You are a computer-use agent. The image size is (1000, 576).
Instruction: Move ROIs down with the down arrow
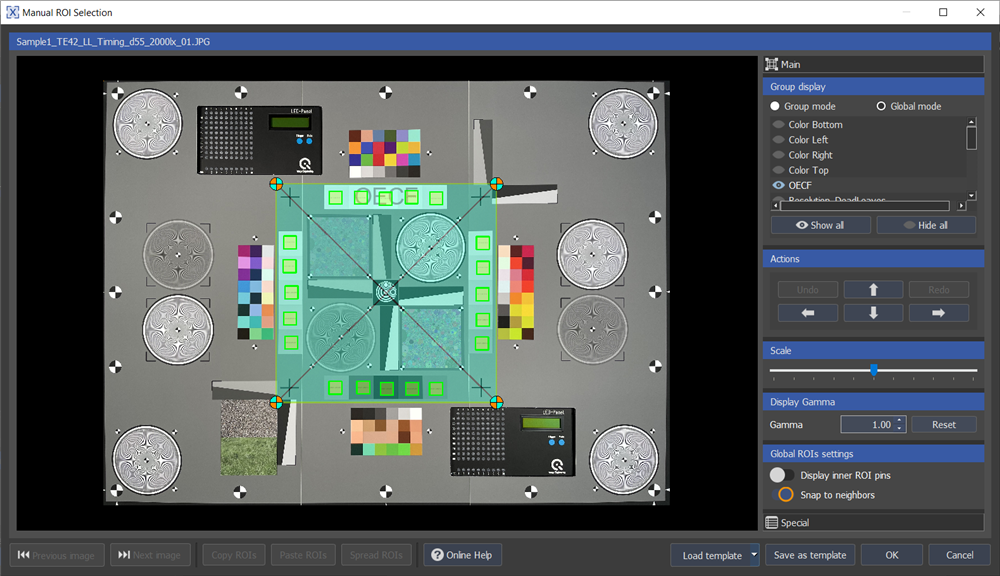point(873,313)
